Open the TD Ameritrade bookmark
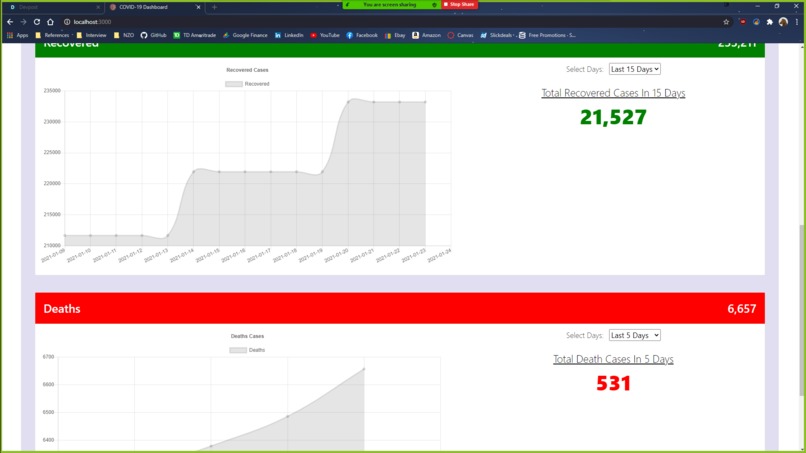This screenshot has height=453, width=806. 195,35
